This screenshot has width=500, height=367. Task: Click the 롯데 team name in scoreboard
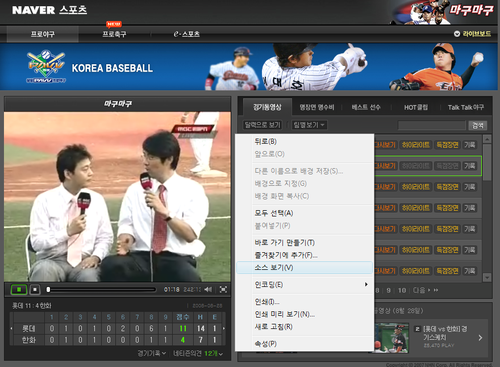[x=29, y=329]
